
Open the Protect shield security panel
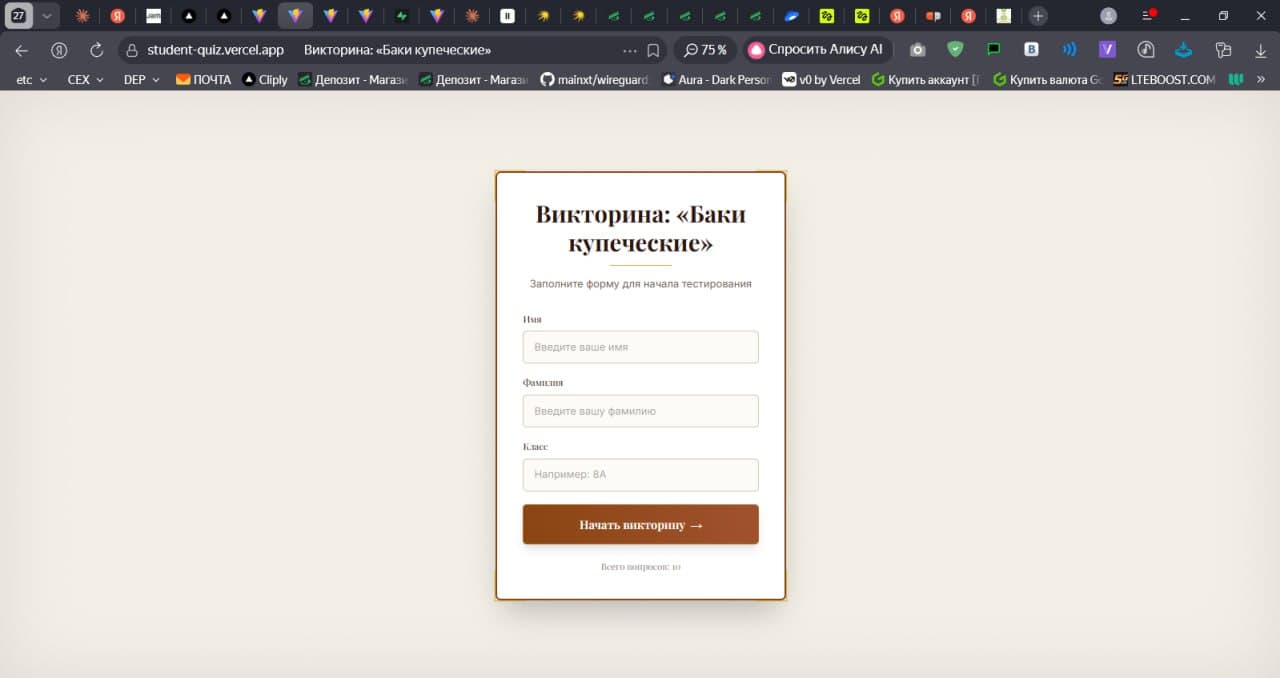coord(955,50)
